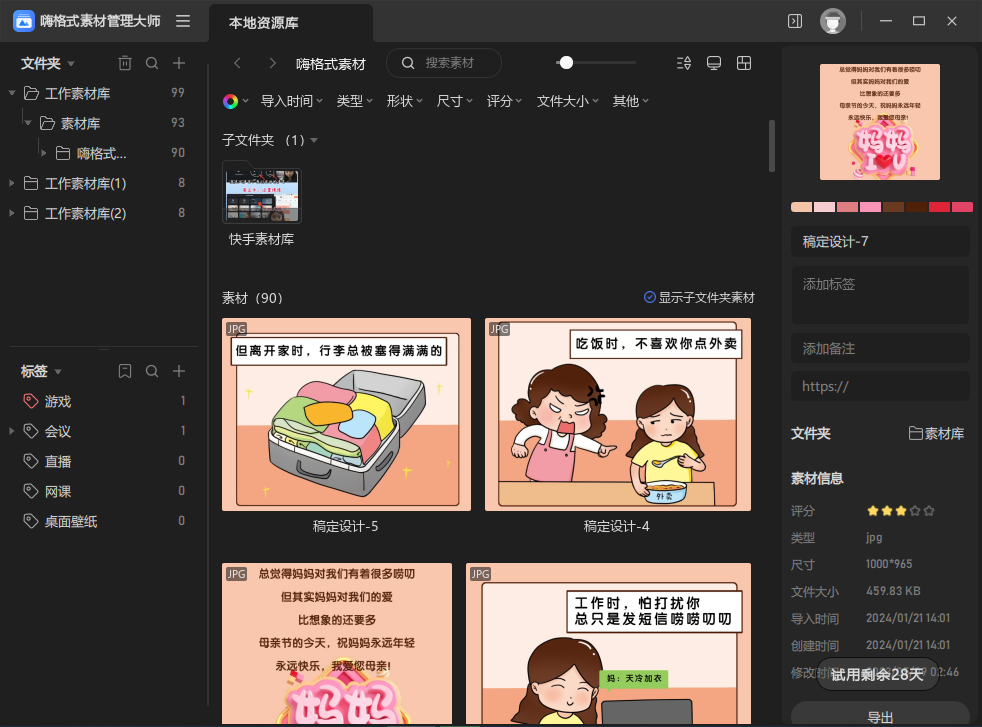This screenshot has height=727, width=982.
Task: Delete folder using trash icon
Action: [x=125, y=63]
